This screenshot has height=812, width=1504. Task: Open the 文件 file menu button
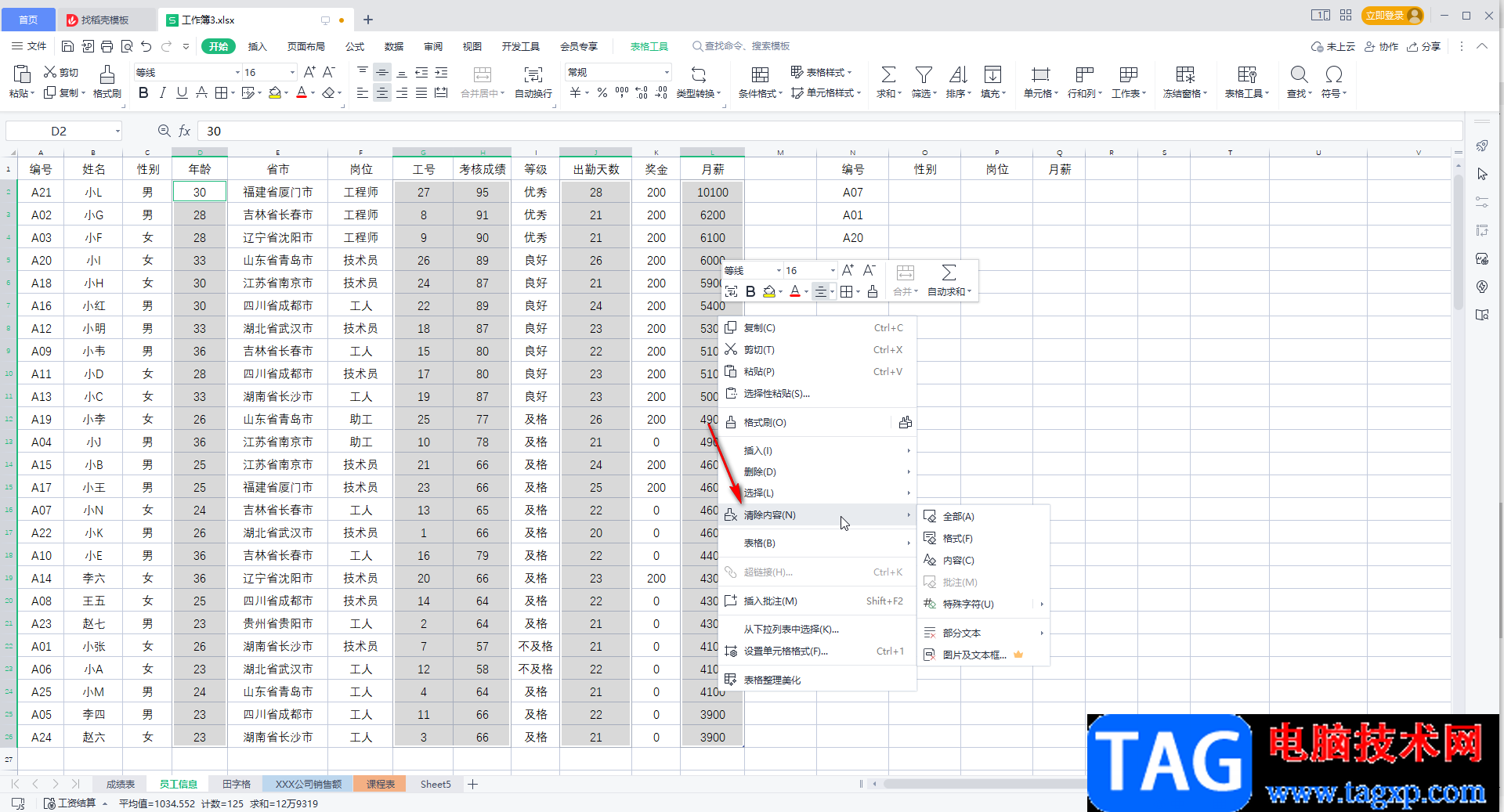[30, 46]
